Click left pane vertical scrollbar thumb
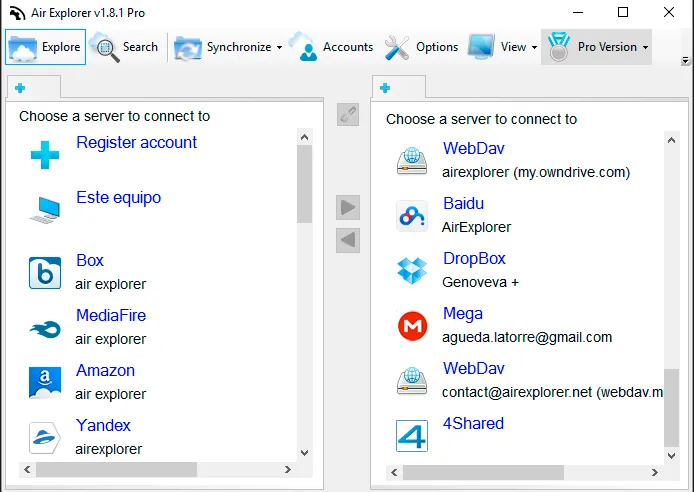This screenshot has width=694, height=492. click(x=305, y=184)
